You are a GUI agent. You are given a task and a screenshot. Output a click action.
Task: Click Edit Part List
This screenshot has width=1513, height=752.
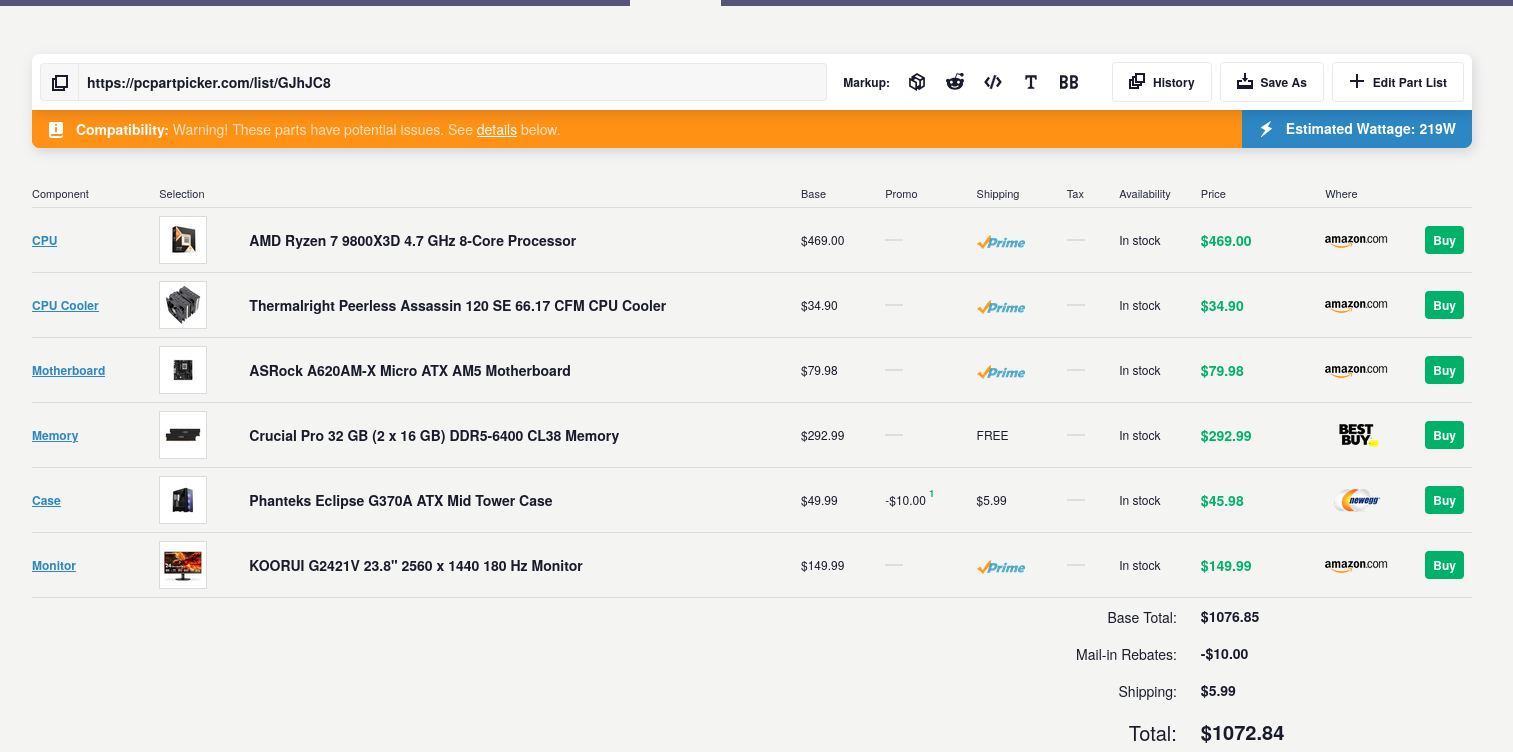tap(1398, 82)
